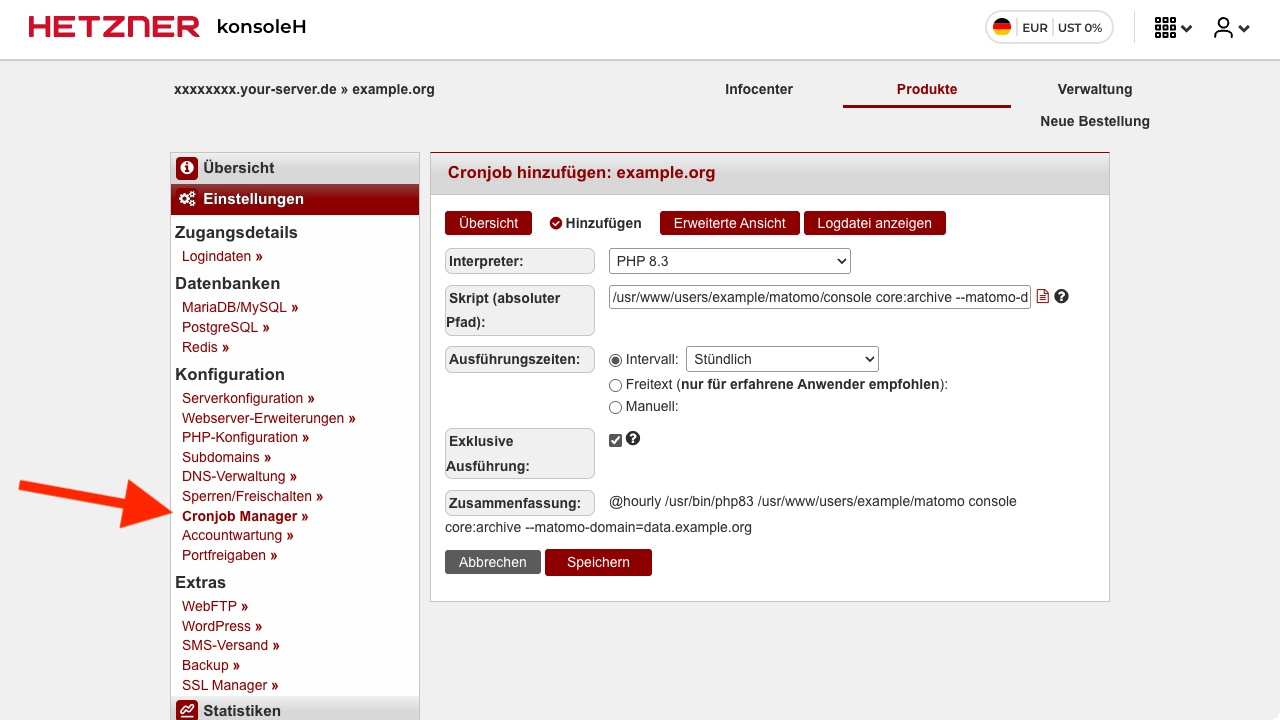
Task: Click the Statistiken chart icon
Action: point(187,710)
